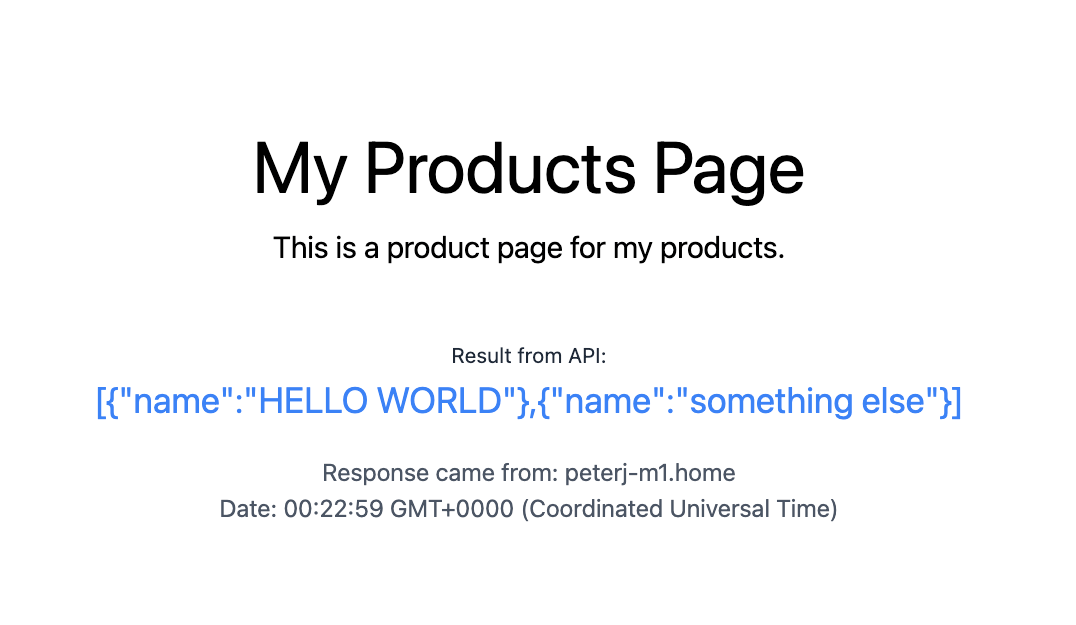The height and width of the screenshot is (625, 1076).
Task: Click the "This is a product page" subtitle
Action: point(528,248)
